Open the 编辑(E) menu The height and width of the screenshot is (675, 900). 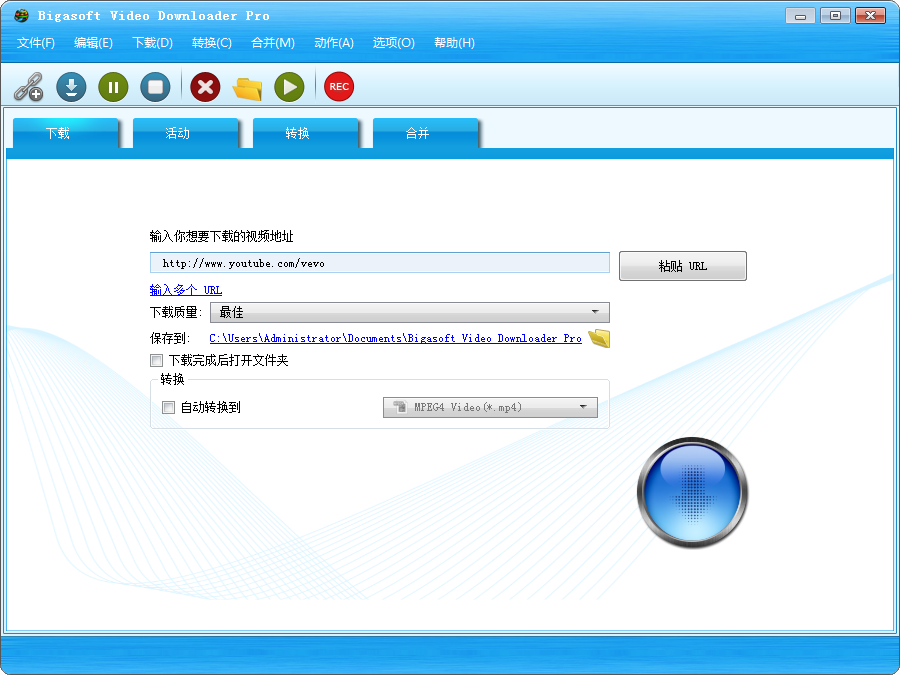pos(94,43)
